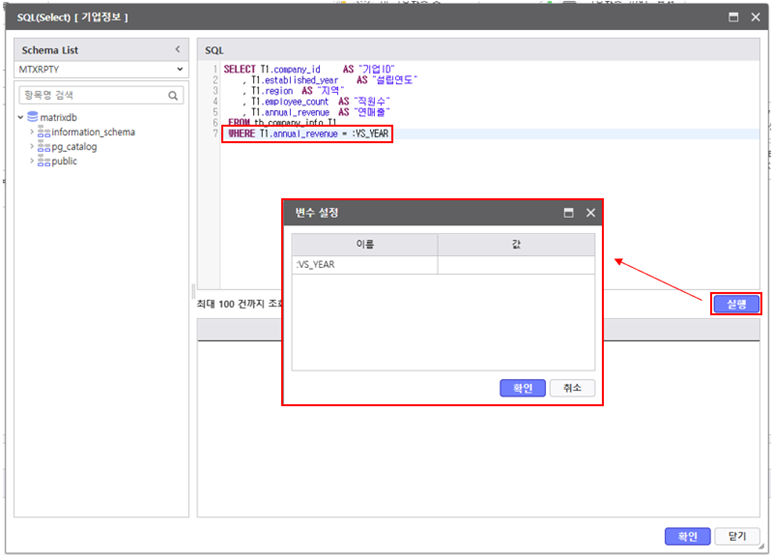Screen dimensions: 772x558
Task: Open the MTXRPTY connection dropdown
Action: (x=179, y=70)
